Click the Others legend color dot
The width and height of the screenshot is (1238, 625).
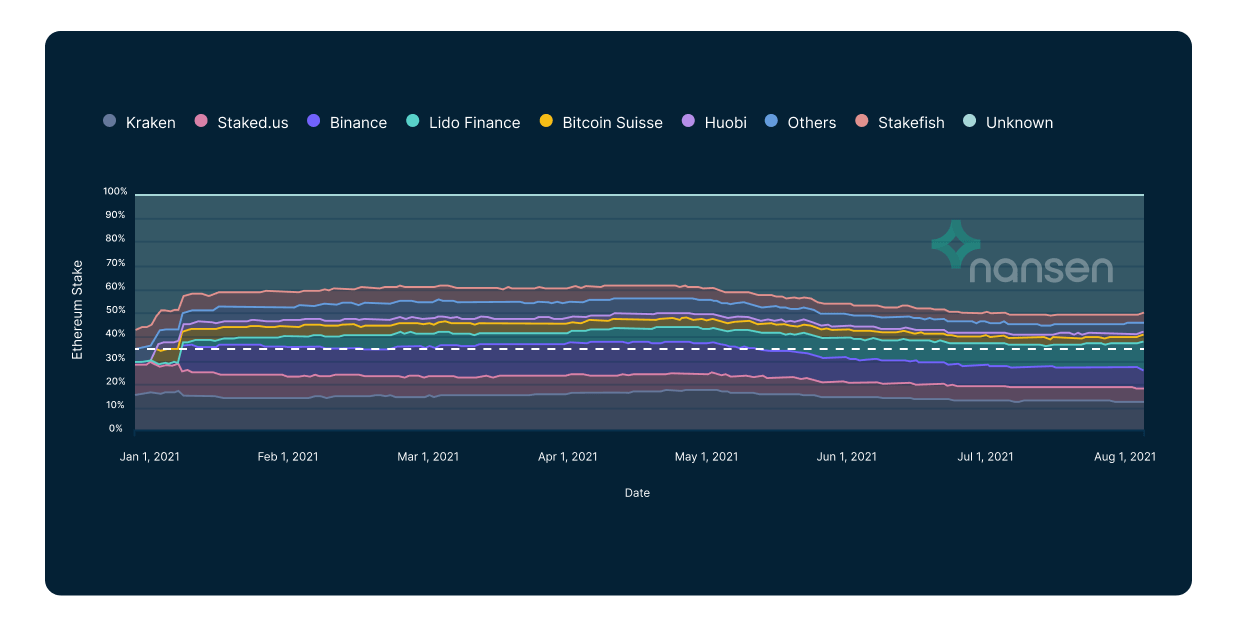coord(771,121)
